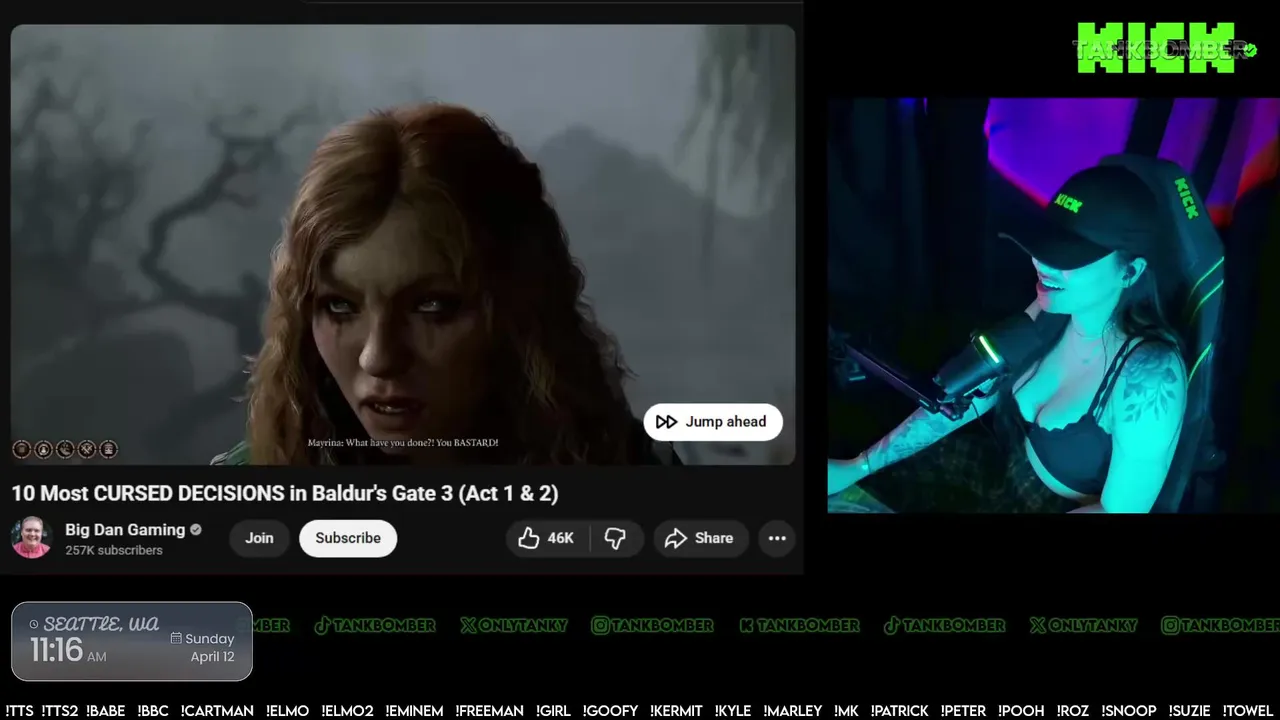Click the Instagram TANKBOMBER handle left of Kick handle
The image size is (1280, 720).
click(652, 625)
